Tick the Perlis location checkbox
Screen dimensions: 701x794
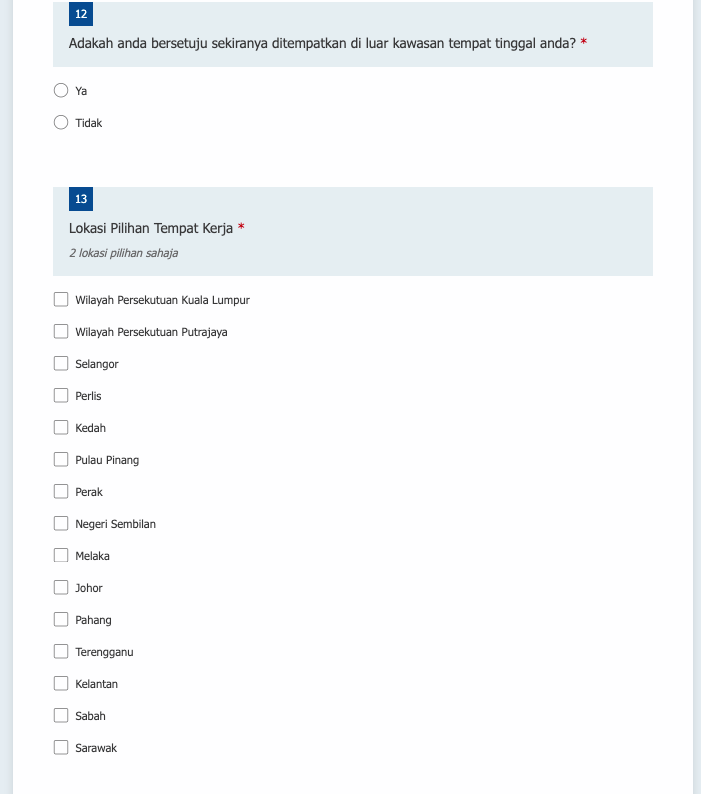pyautogui.click(x=61, y=395)
